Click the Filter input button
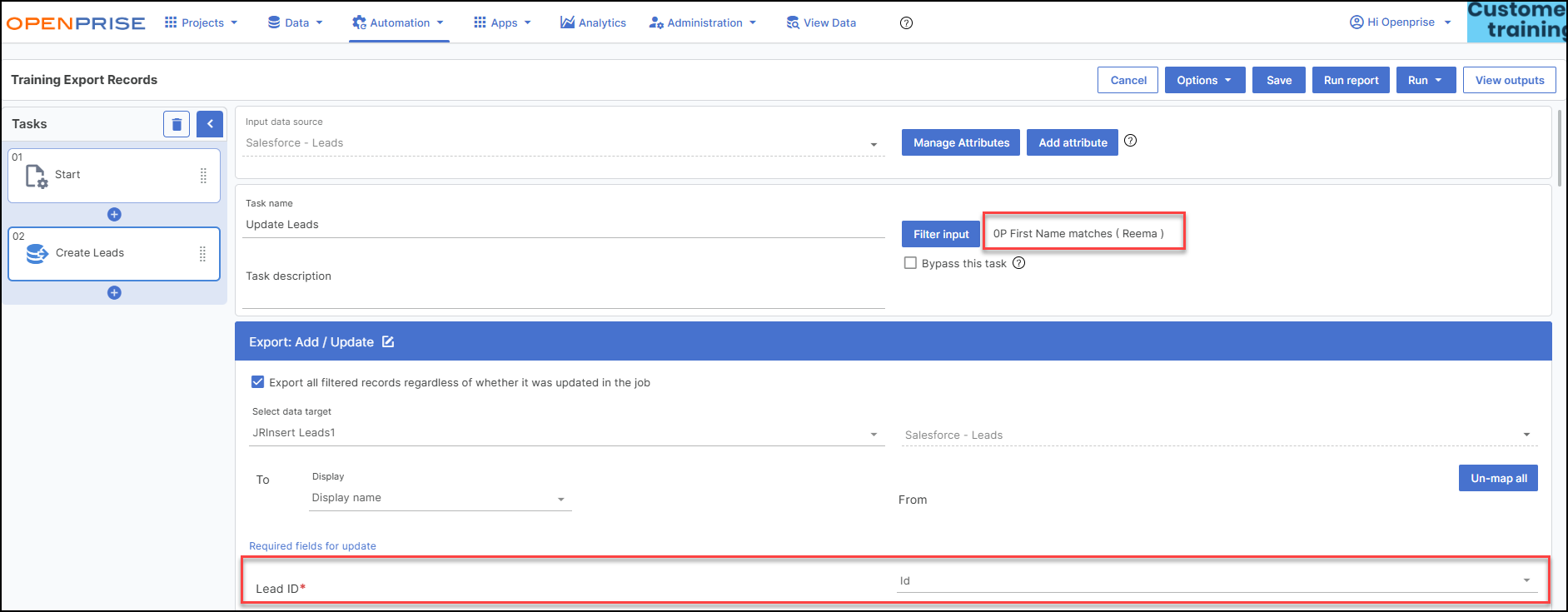The image size is (1568, 612). pos(940,234)
